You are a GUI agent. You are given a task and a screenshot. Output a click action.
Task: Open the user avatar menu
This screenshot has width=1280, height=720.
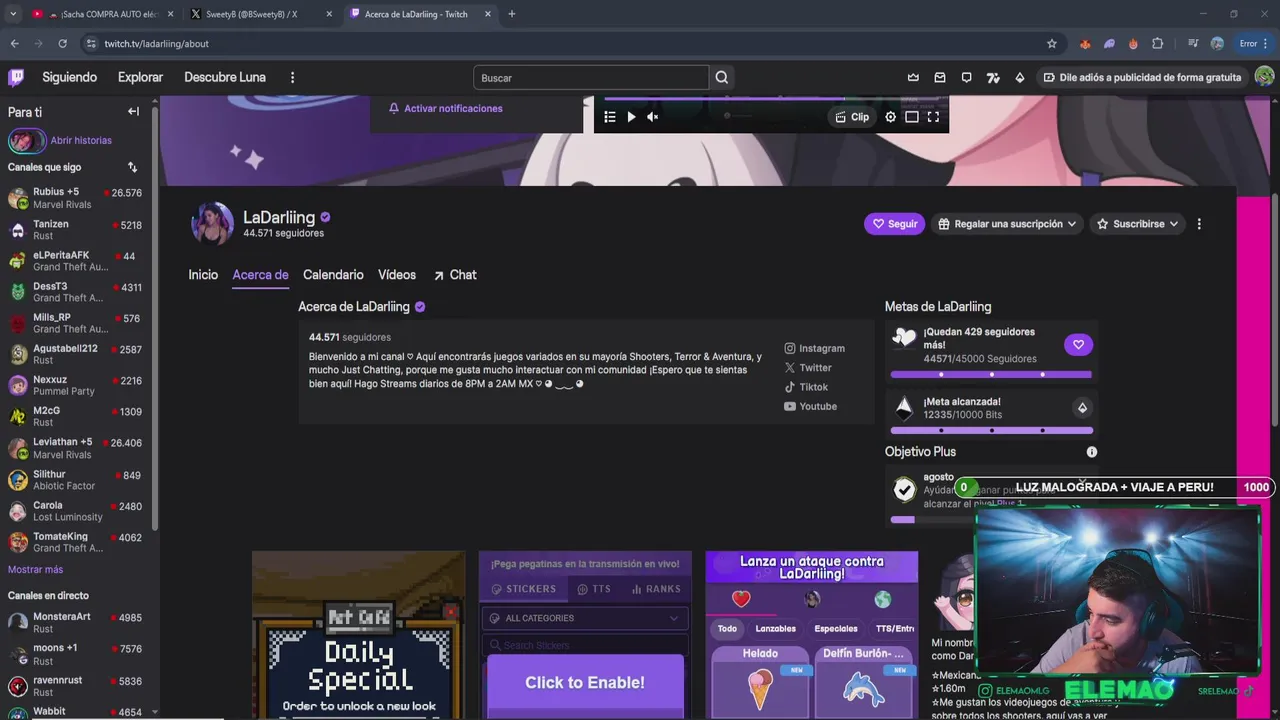(1264, 77)
